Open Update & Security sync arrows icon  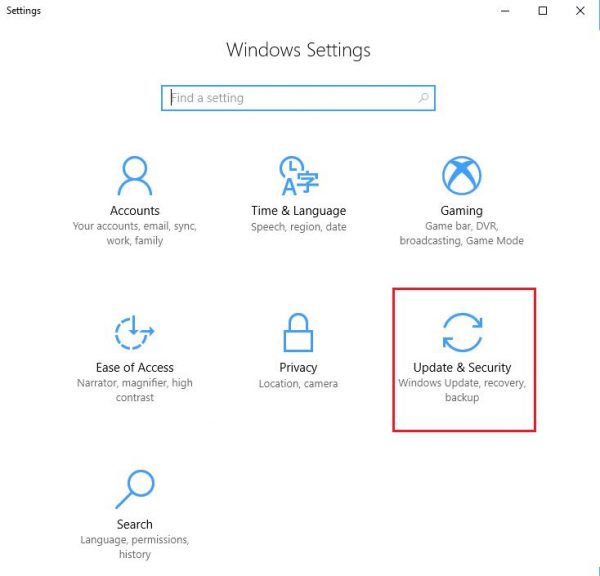(461, 333)
